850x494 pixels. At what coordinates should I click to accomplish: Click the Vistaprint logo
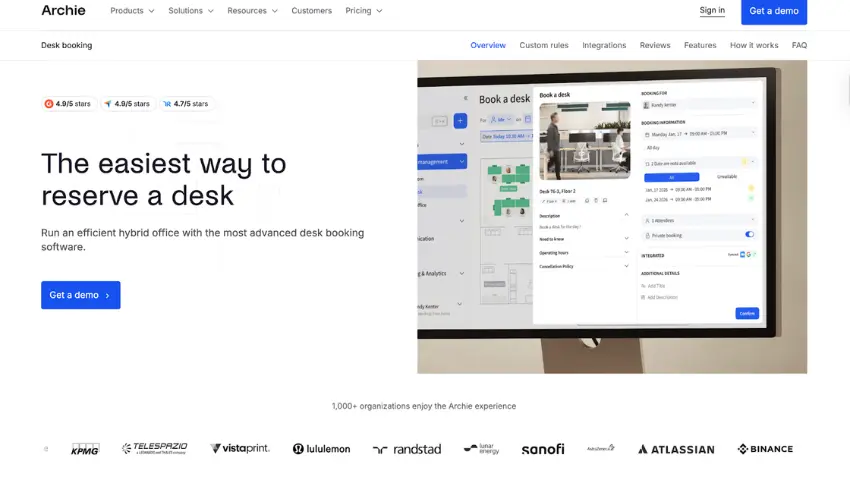(x=240, y=448)
